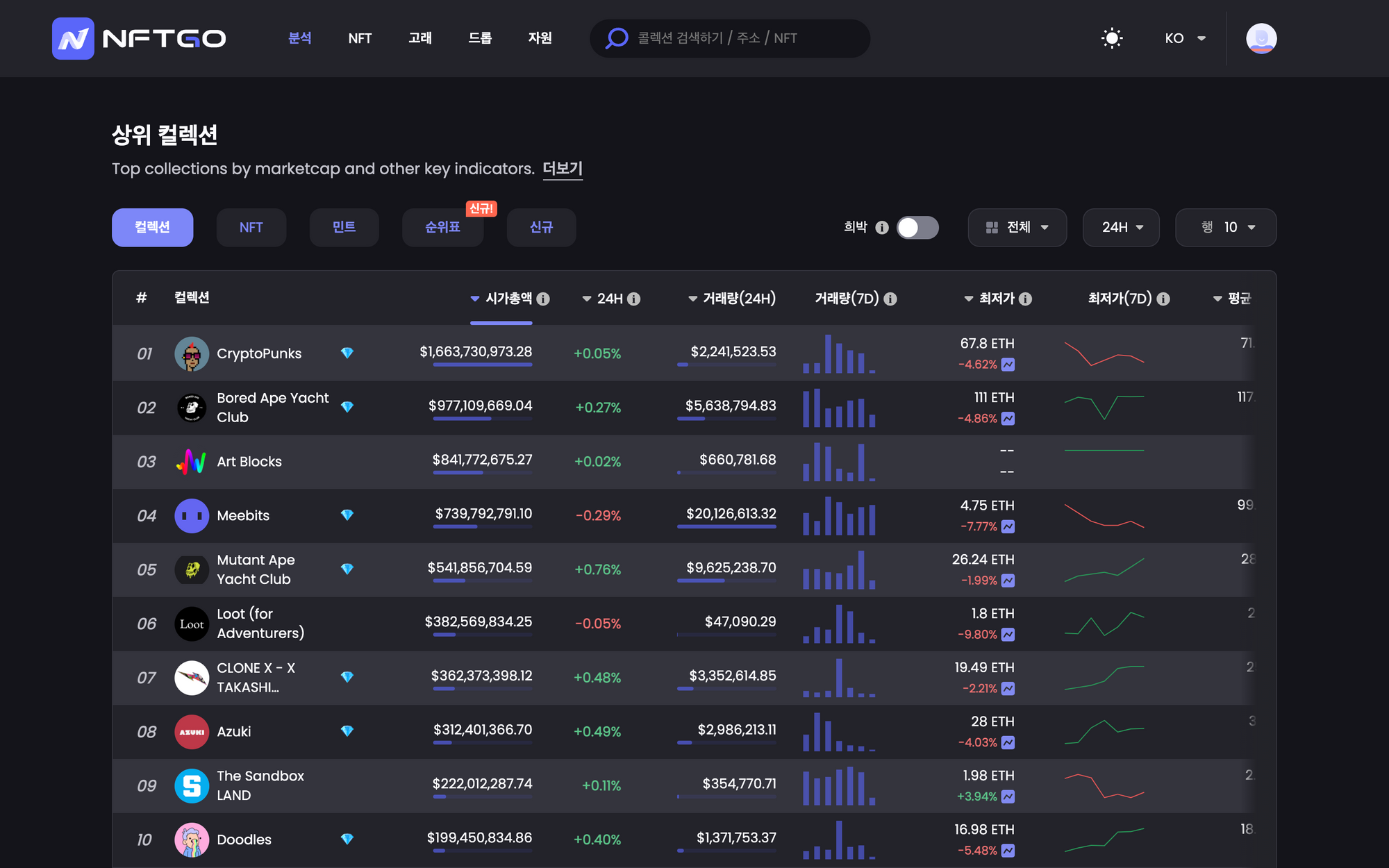The height and width of the screenshot is (868, 1389).
Task: Switch to the 민트 tab
Action: pyautogui.click(x=344, y=228)
